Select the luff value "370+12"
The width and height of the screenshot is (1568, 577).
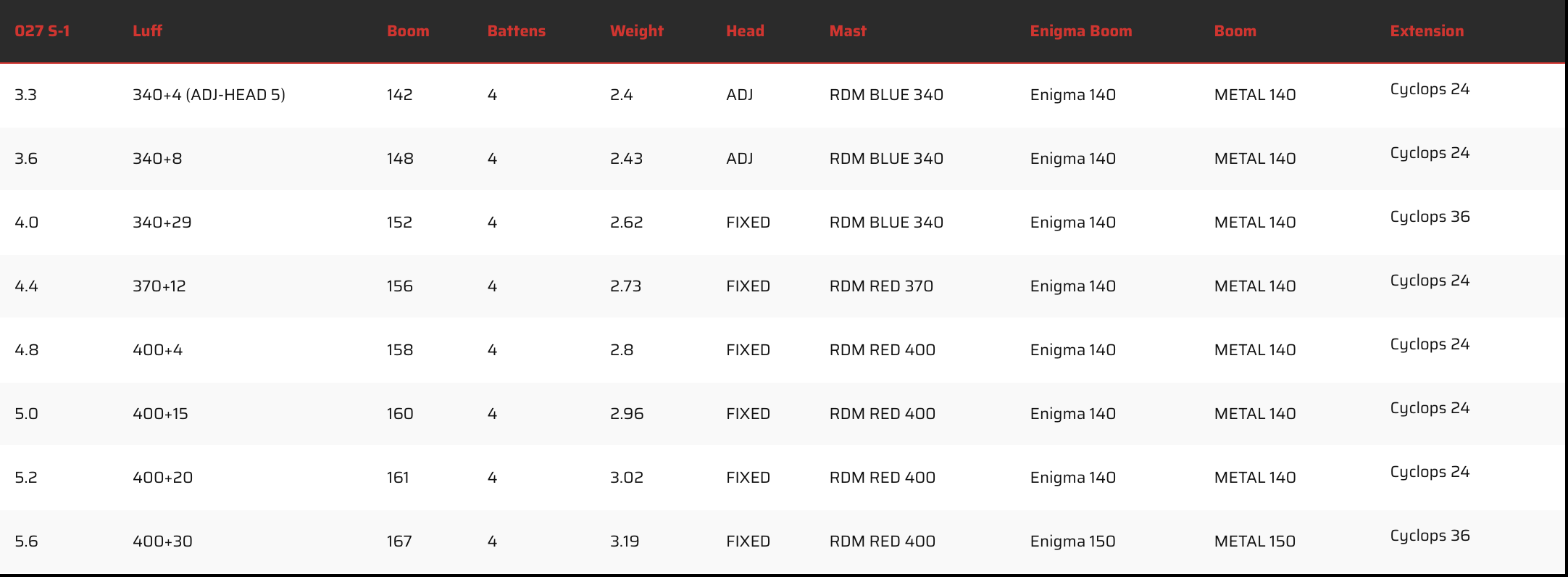coord(159,286)
